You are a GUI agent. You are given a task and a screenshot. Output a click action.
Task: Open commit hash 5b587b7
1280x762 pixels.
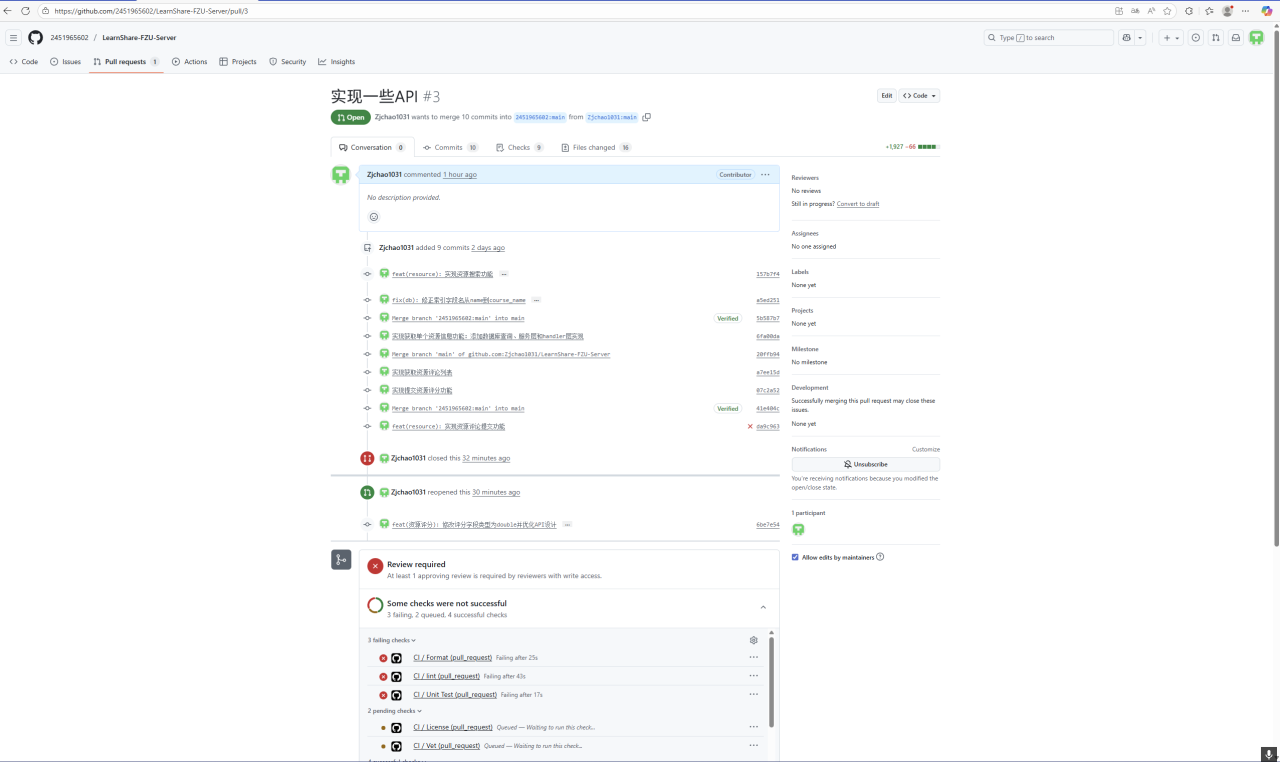767,318
